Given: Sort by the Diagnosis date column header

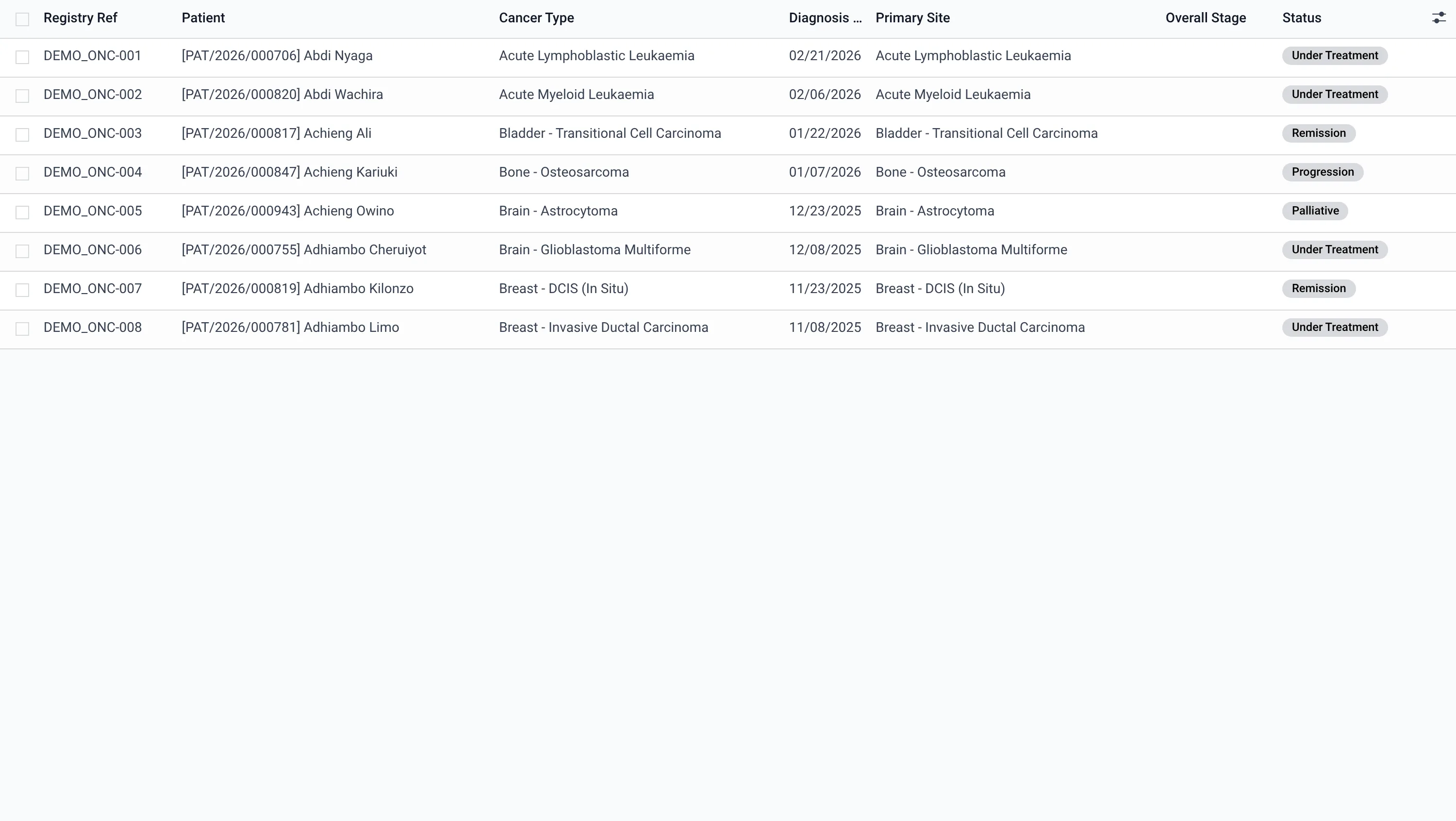Looking at the screenshot, I should coord(825,18).
